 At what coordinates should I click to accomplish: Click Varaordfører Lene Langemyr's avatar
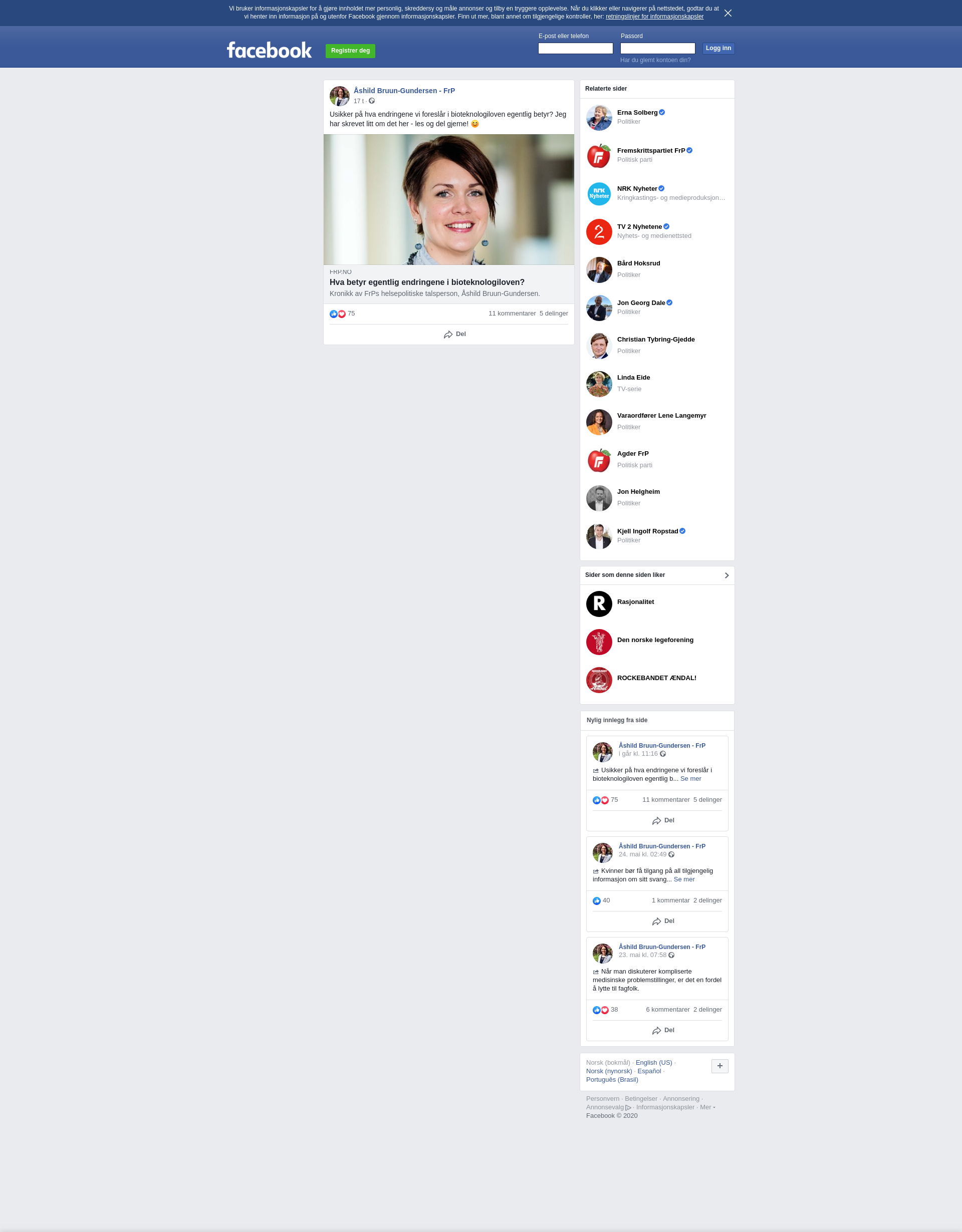click(599, 422)
